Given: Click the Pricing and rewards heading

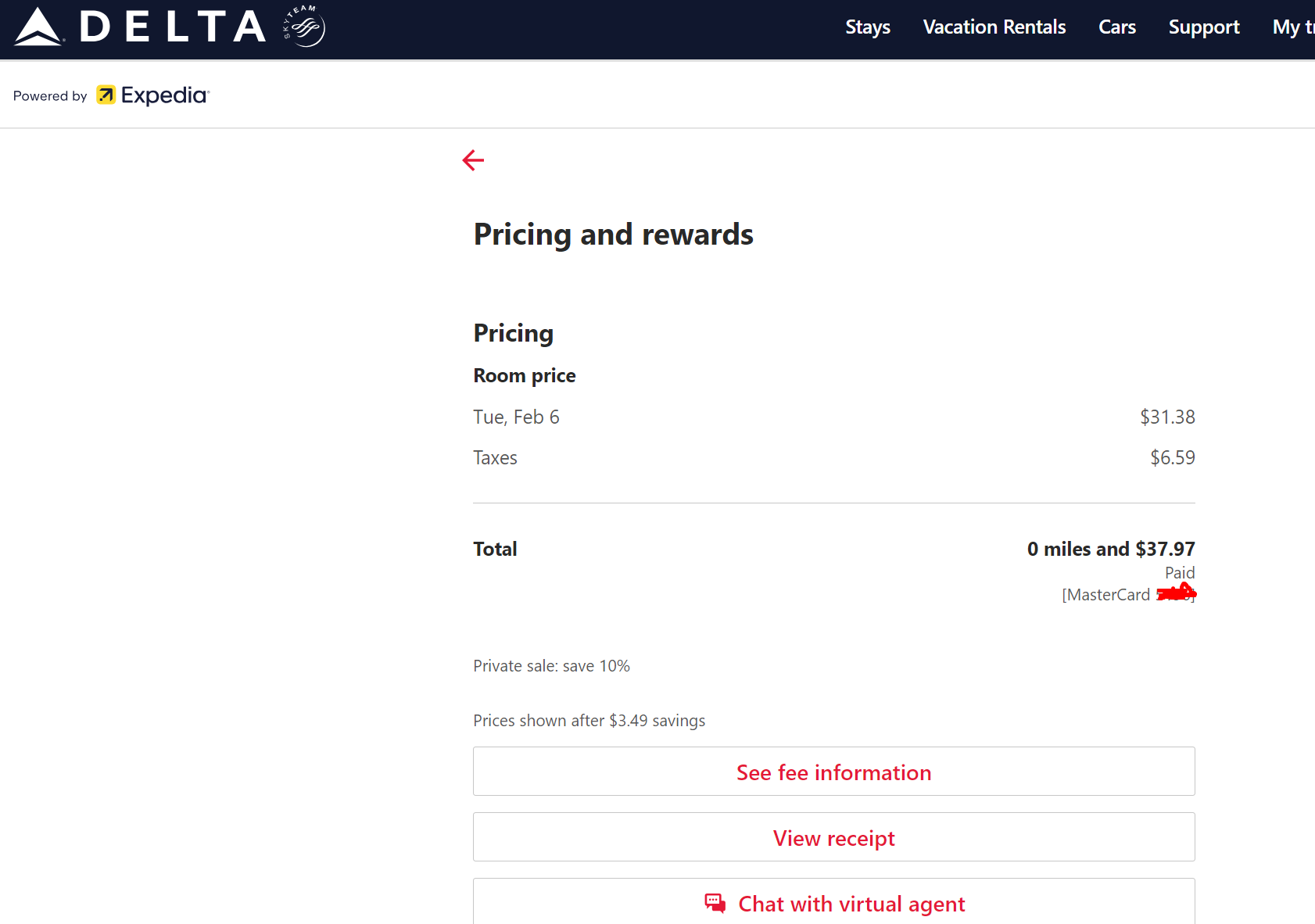Looking at the screenshot, I should point(613,235).
